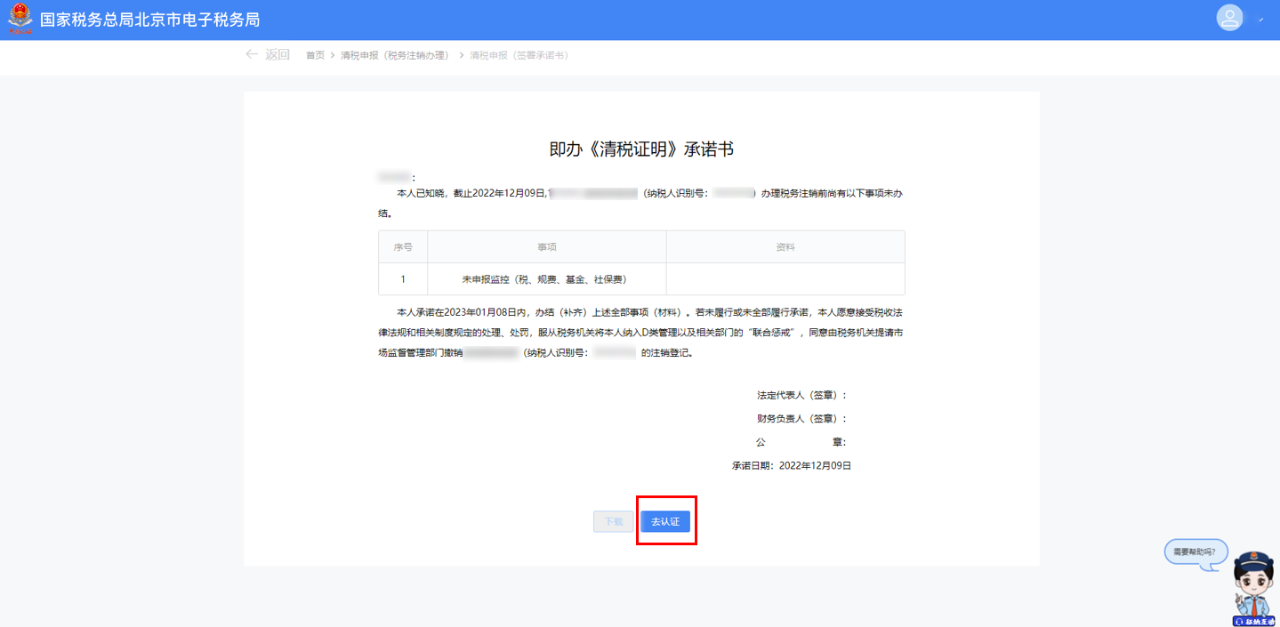Open the user avatar profile icon
1280x627 pixels.
(1229, 18)
